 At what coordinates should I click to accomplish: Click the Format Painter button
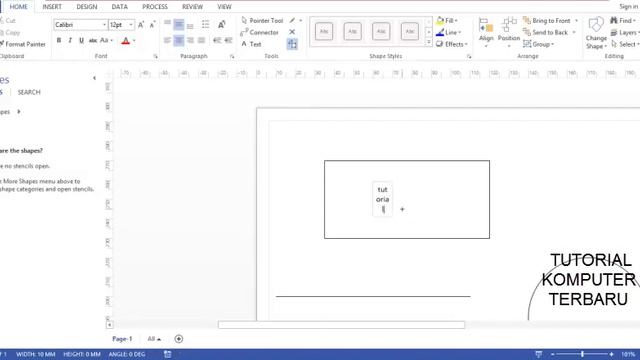tap(23, 44)
